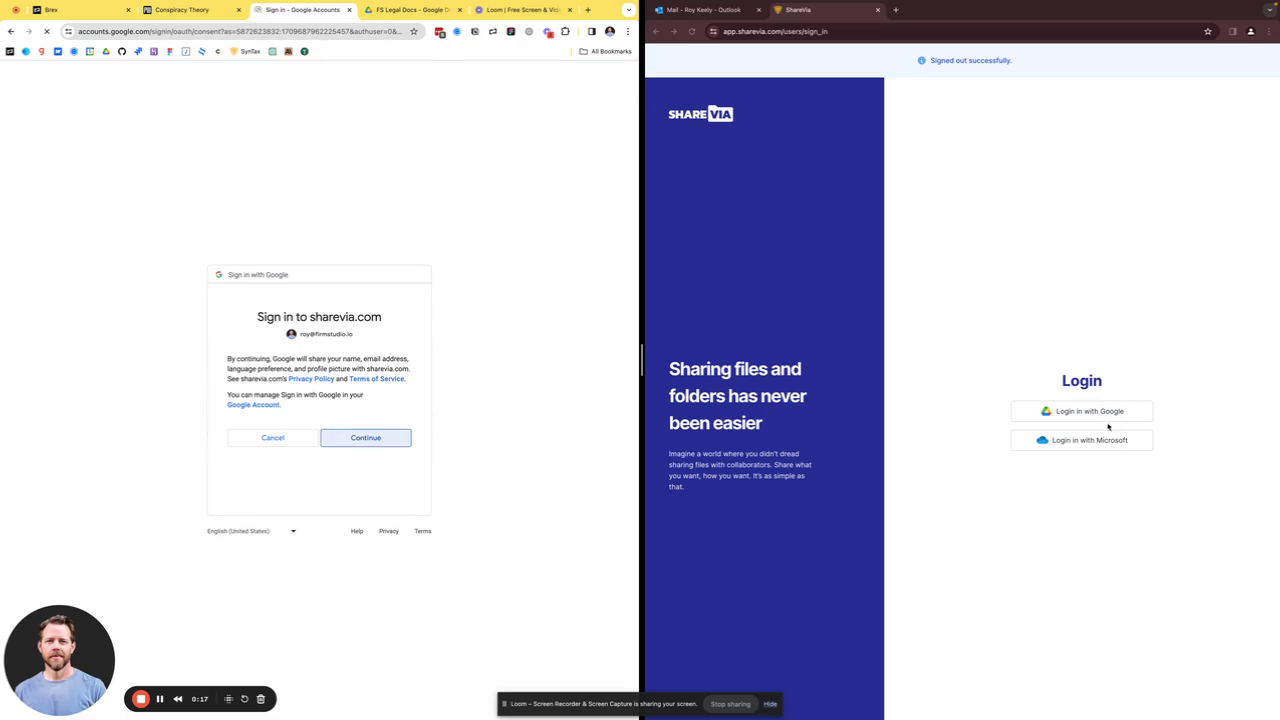The image size is (1280, 720).
Task: Select the ShareVia tab in right browser
Action: (x=825, y=10)
